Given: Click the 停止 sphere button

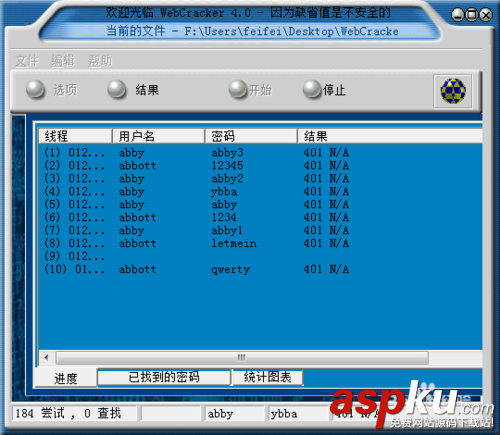Looking at the screenshot, I should point(312,89).
